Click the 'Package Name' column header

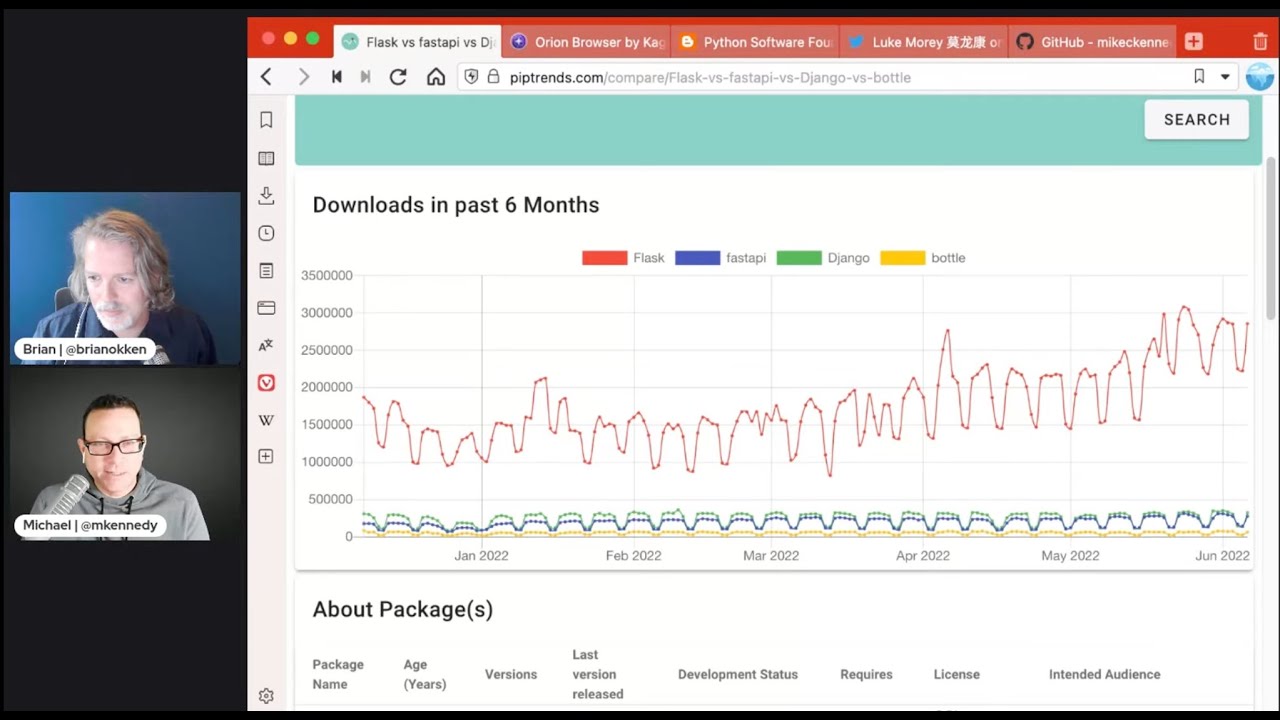coord(338,674)
